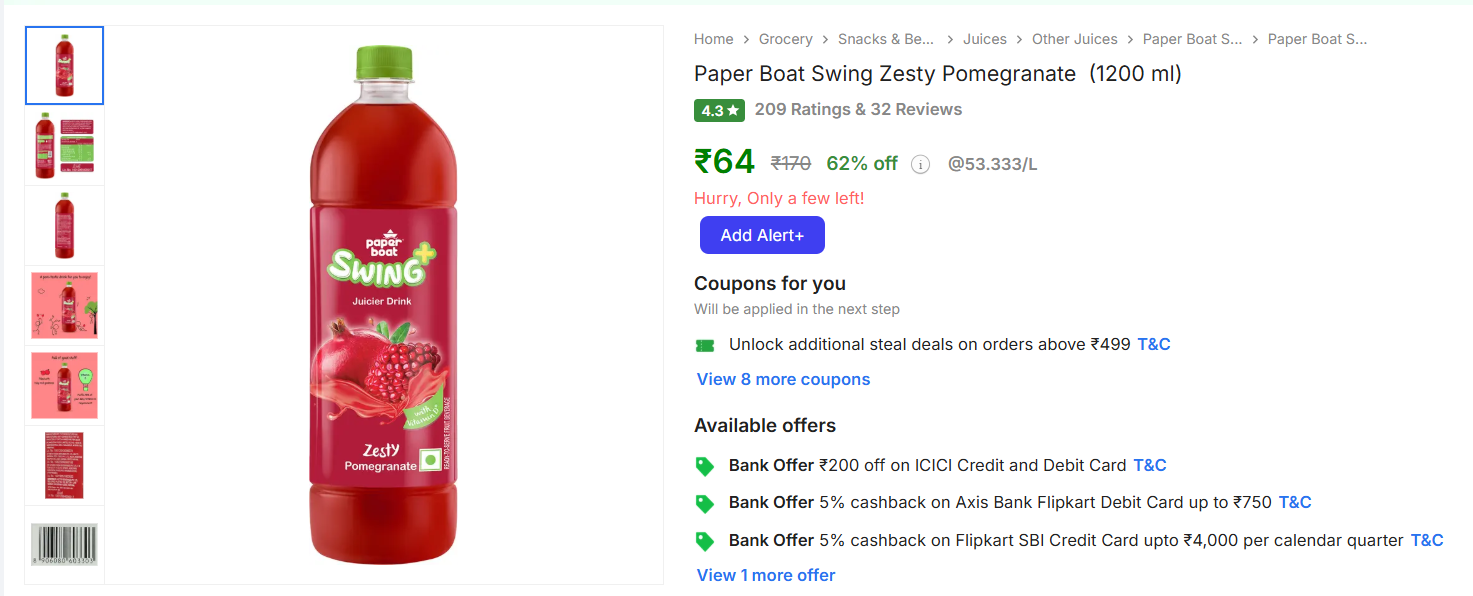This screenshot has width=1473, height=596.
Task: Click the tag icon beside Axis Bank offer
Action: coord(705,502)
